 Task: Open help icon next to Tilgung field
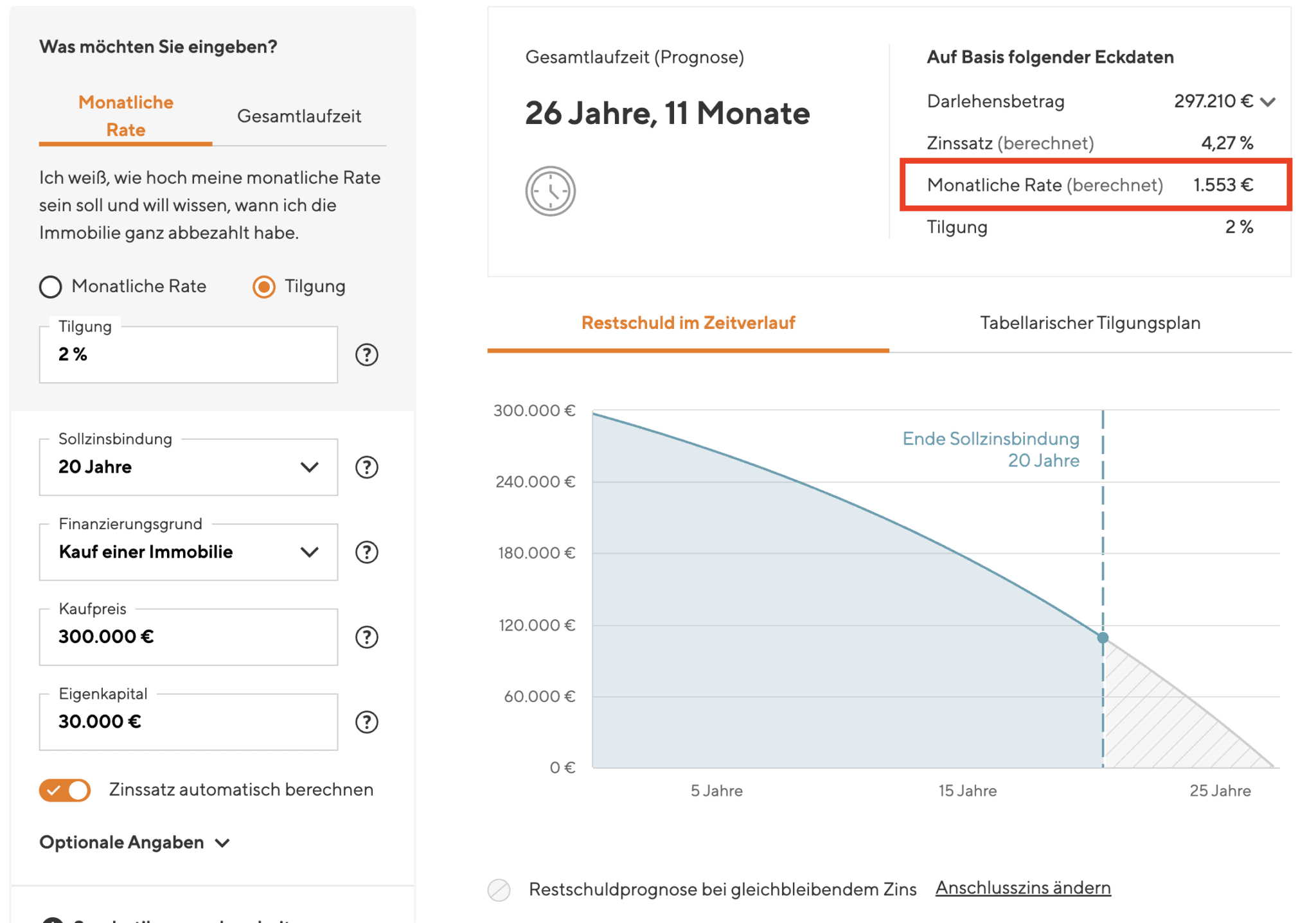[x=366, y=355]
